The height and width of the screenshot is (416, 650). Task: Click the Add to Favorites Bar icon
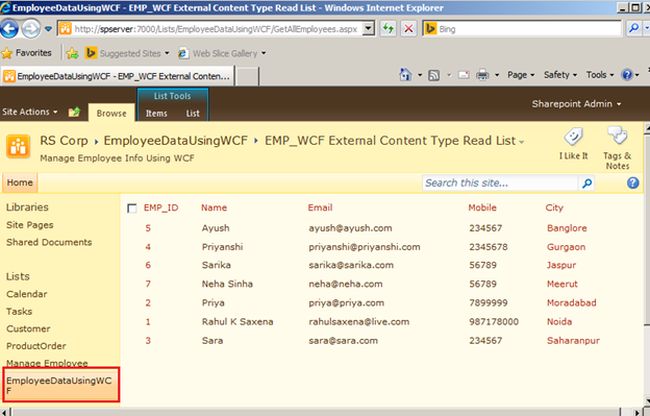click(x=72, y=53)
